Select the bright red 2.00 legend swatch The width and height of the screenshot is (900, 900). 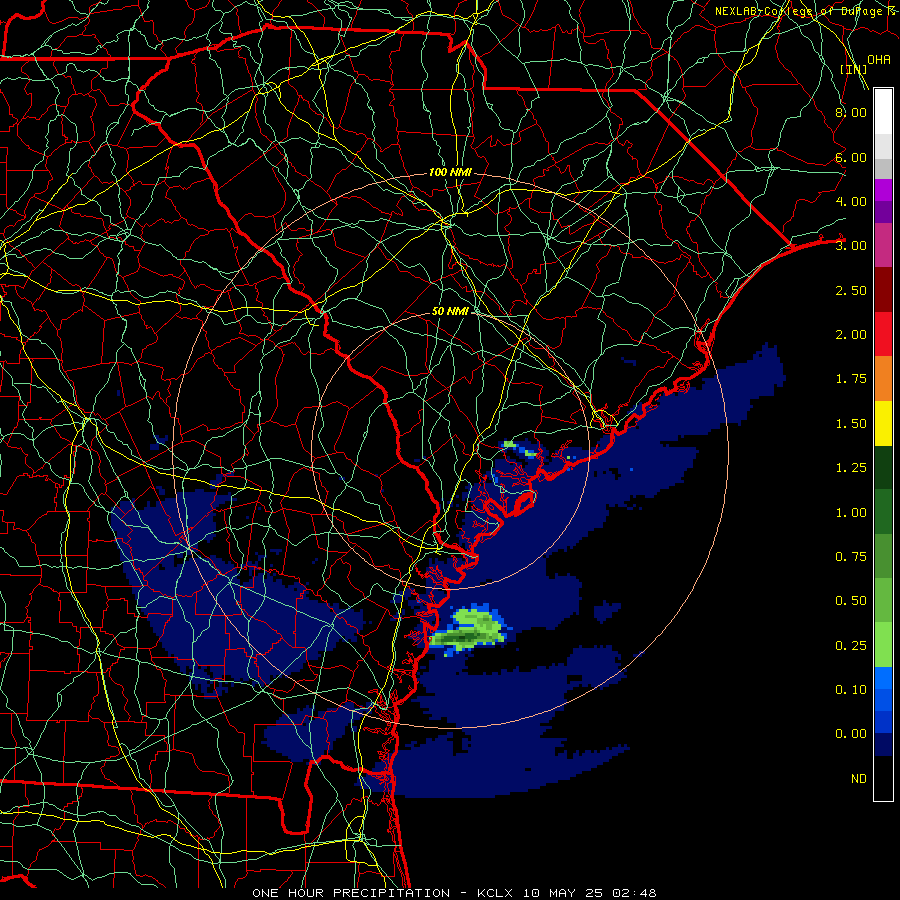[x=883, y=334]
